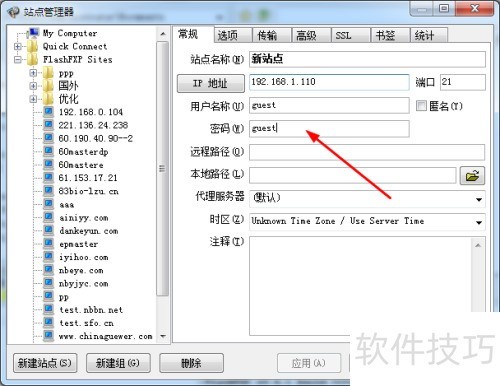This screenshot has height=386, width=500.
Task: Click the Quick Connect folder icon
Action: click(33, 46)
